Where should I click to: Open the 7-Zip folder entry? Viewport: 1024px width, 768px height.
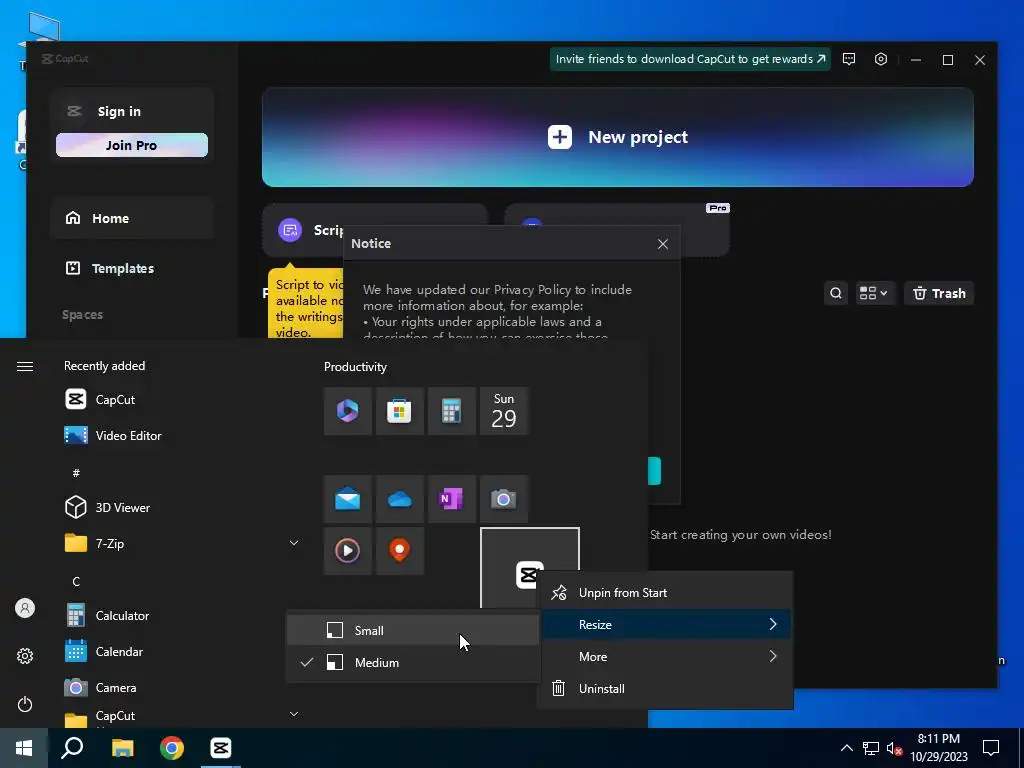click(x=178, y=543)
